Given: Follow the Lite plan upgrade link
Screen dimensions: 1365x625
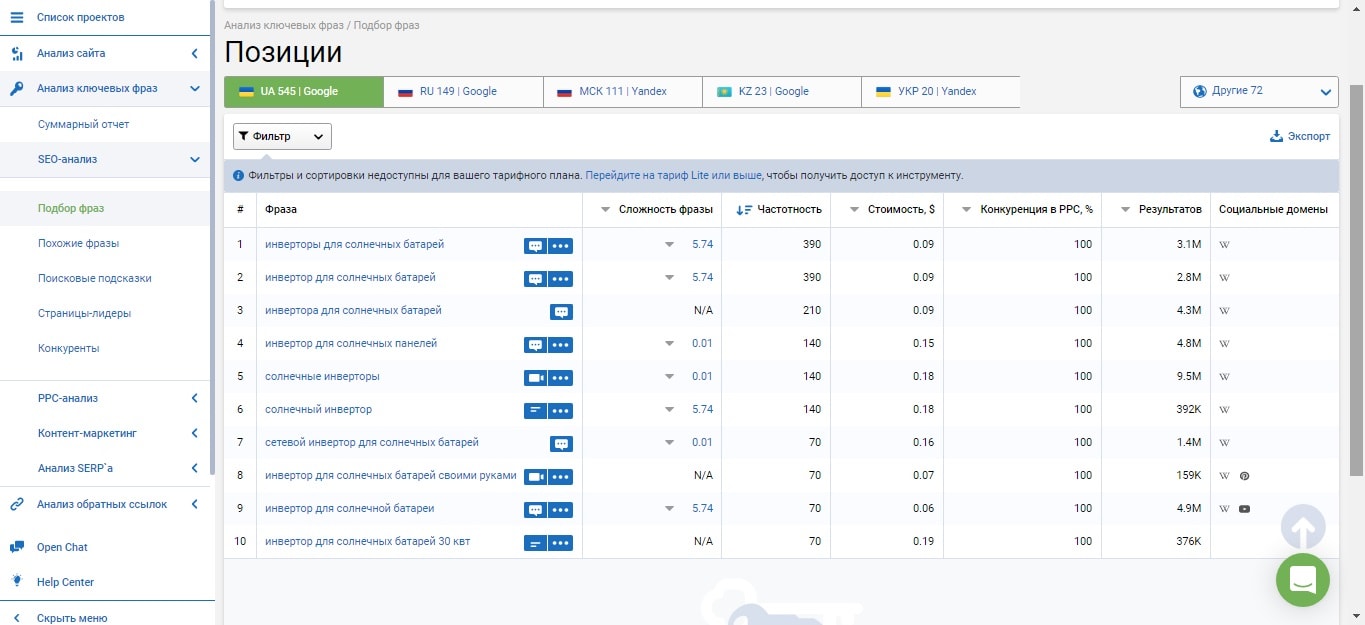Looking at the screenshot, I should pyautogui.click(x=673, y=175).
